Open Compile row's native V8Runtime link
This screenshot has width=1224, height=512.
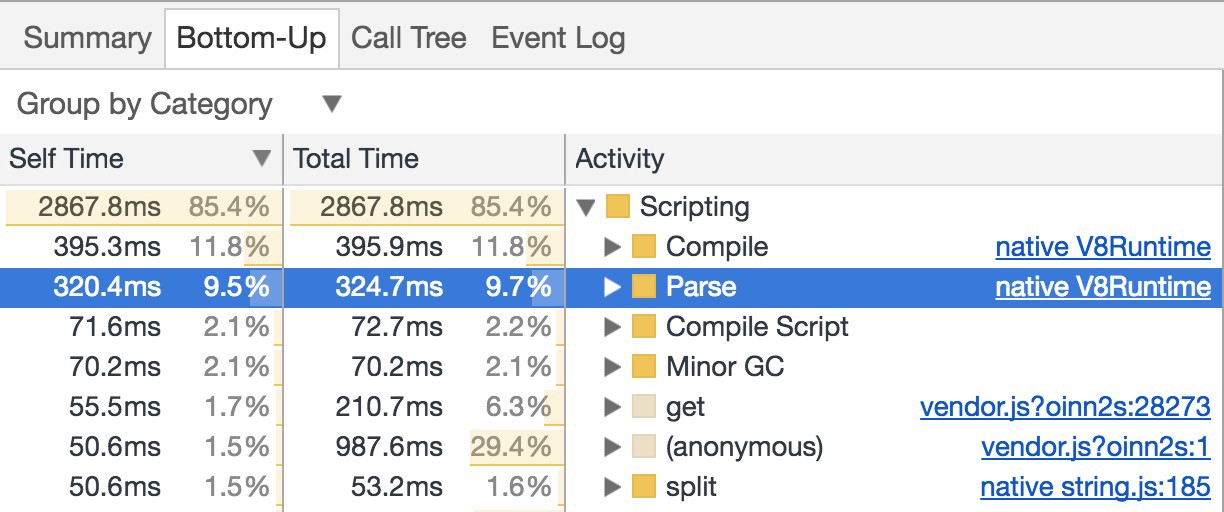[x=1102, y=247]
